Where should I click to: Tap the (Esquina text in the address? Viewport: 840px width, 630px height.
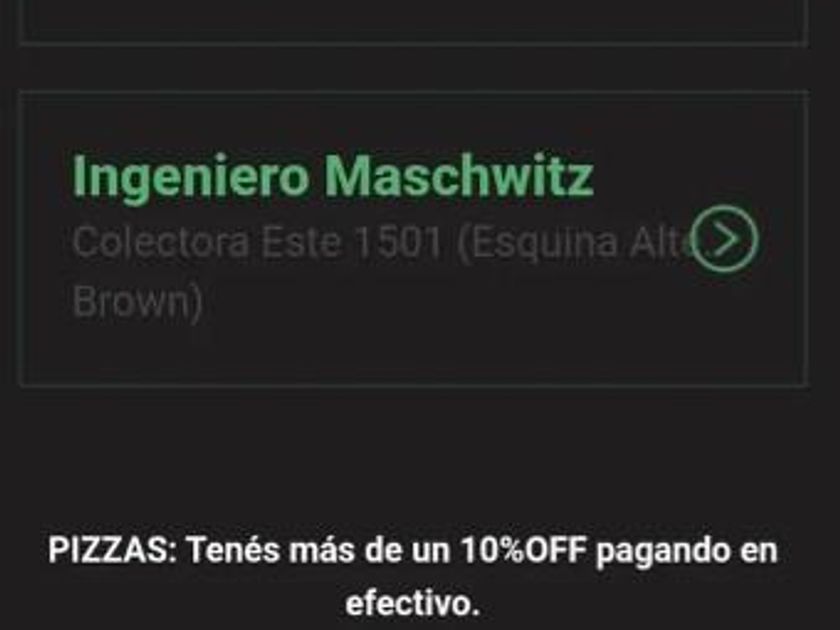tap(538, 244)
